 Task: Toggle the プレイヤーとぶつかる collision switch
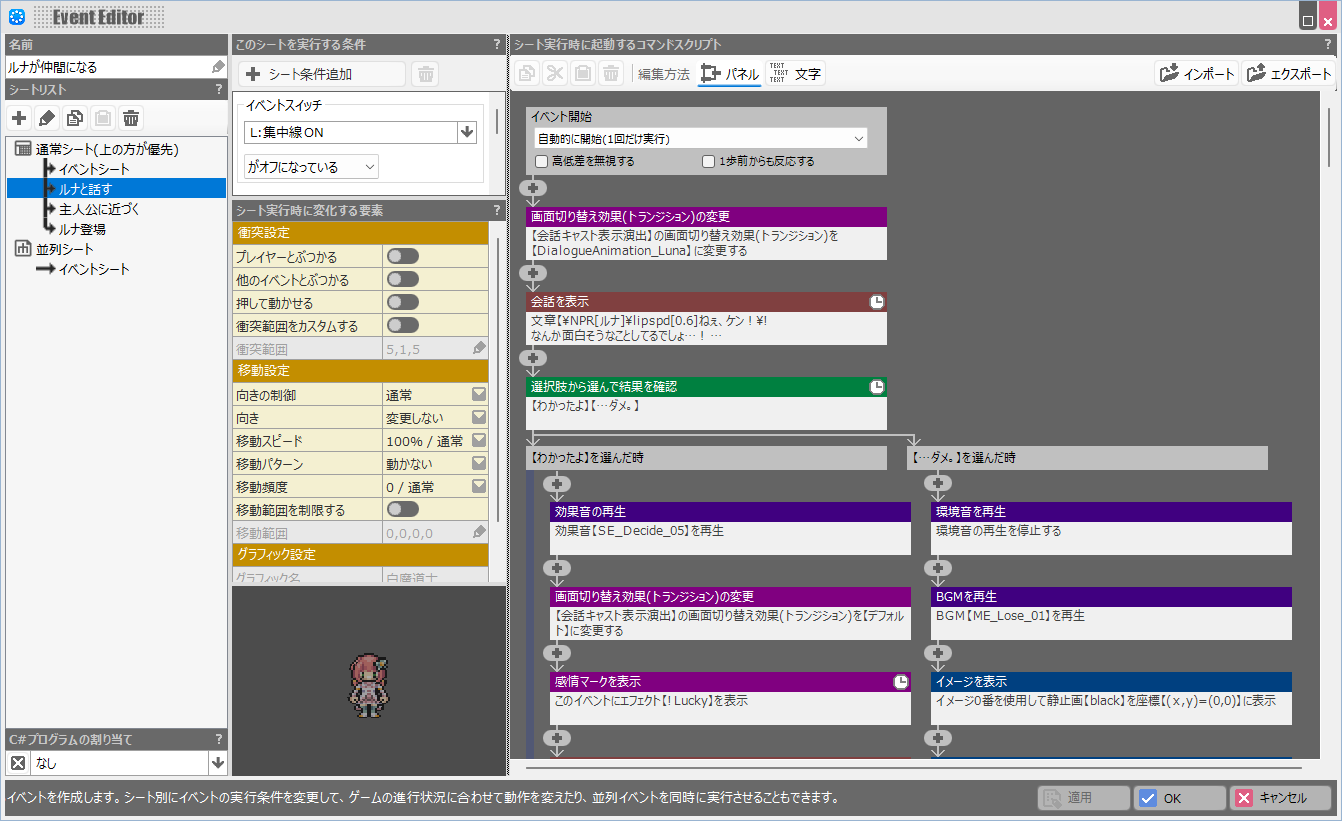tap(402, 257)
